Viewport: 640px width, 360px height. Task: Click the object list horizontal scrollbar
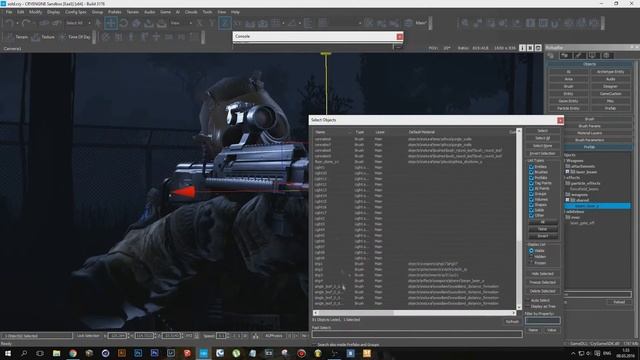414,313
